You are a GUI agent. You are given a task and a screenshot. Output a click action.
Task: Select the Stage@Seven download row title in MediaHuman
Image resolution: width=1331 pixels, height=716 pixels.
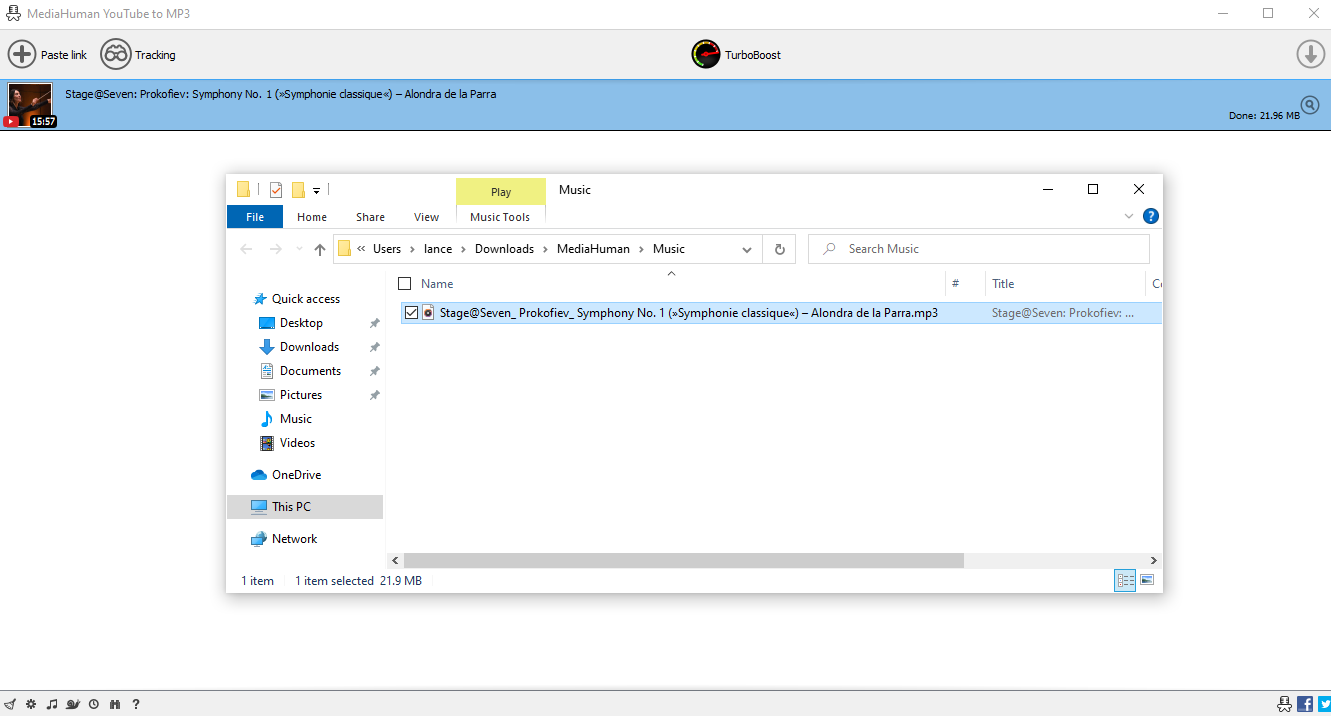click(x=280, y=94)
